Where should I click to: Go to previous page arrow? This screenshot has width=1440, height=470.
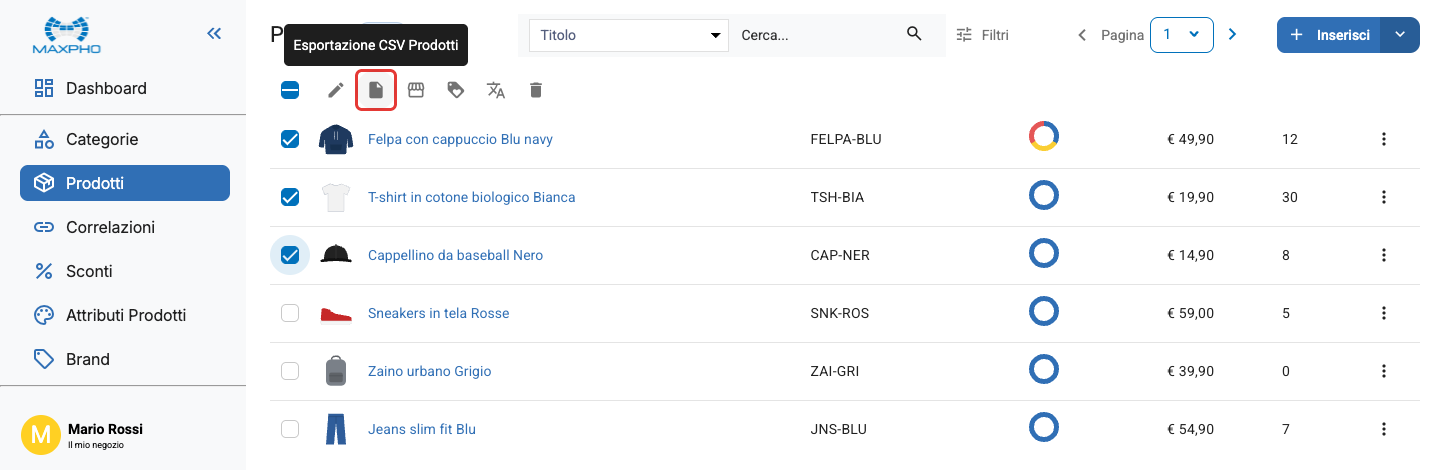[1082, 35]
